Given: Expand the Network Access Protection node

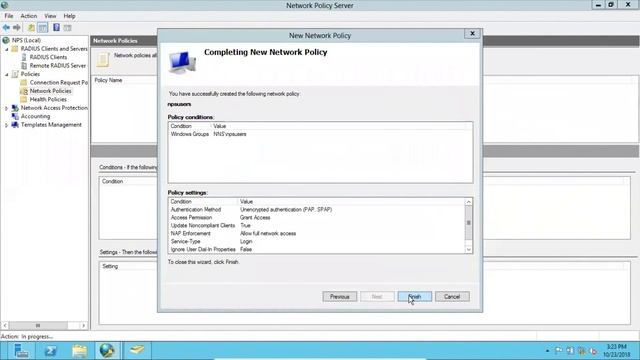Looking at the screenshot, I should pos(7,108).
